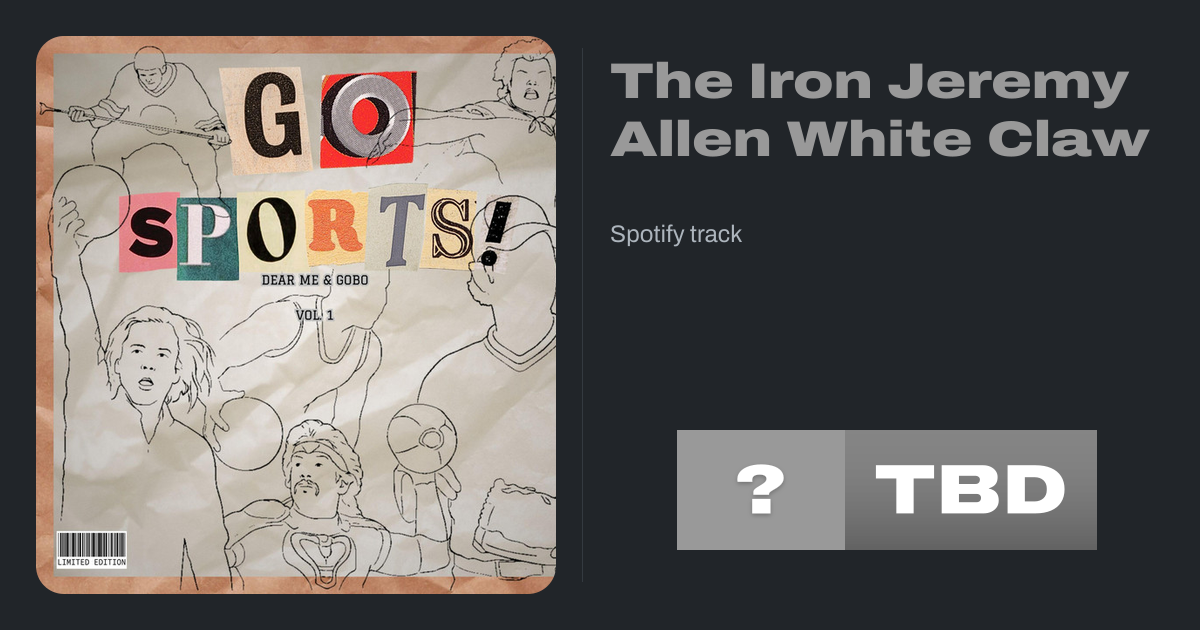Viewport: 1200px width, 630px height.
Task: Click the question mark score box
Action: point(761,490)
